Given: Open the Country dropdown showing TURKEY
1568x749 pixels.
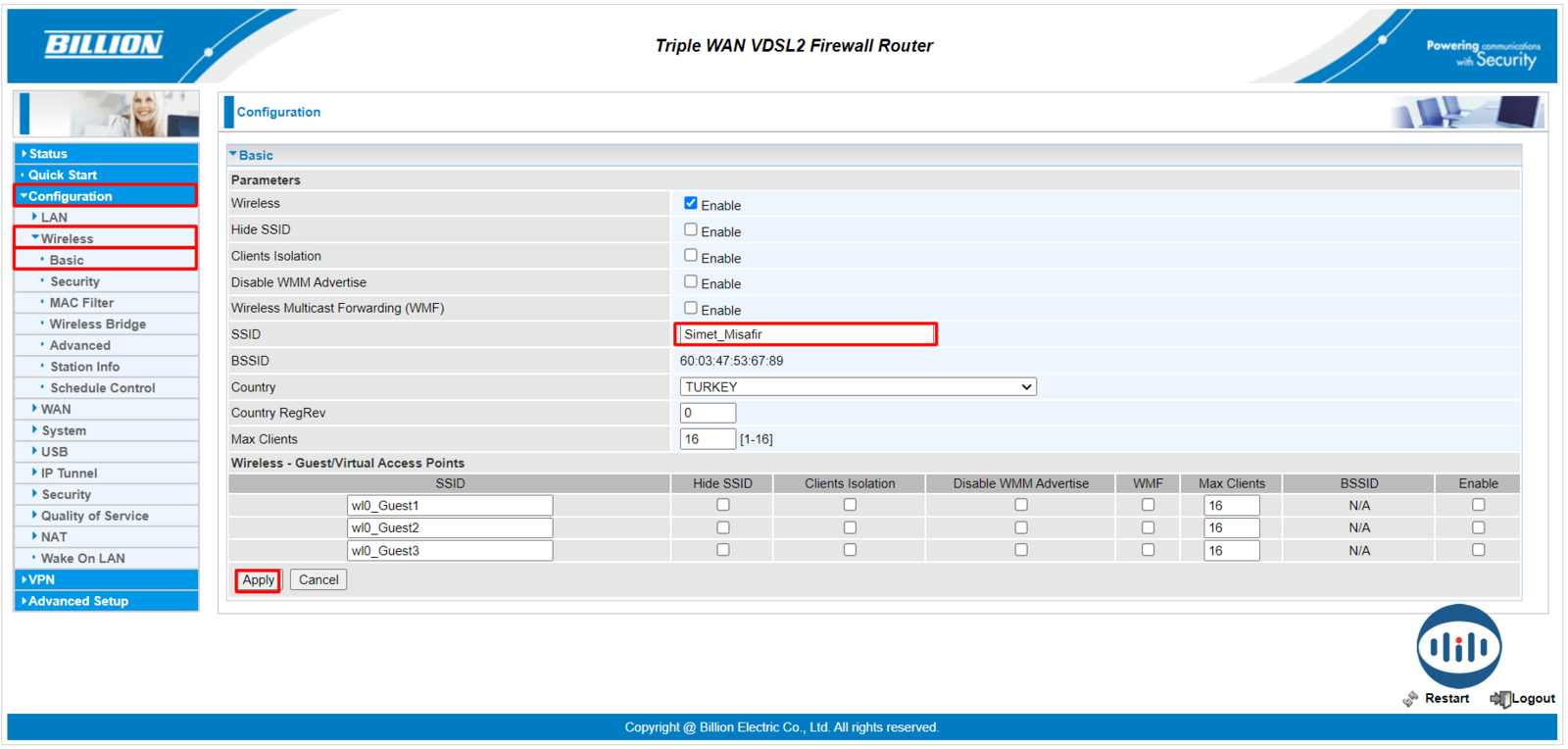Looking at the screenshot, I should pos(857,387).
